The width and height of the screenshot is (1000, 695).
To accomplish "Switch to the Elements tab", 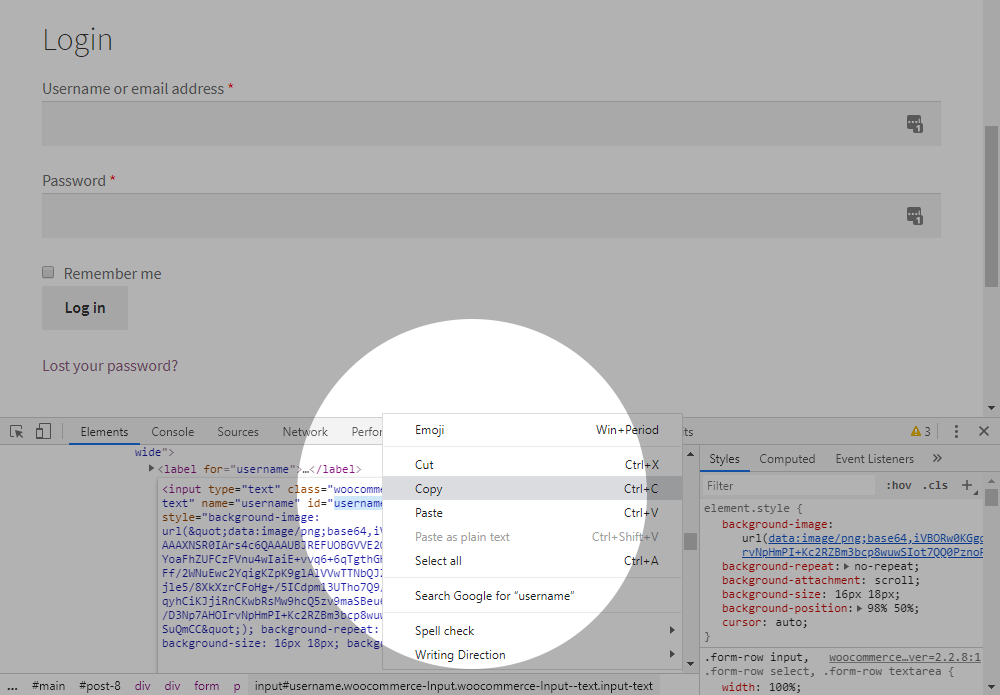I will coord(104,432).
